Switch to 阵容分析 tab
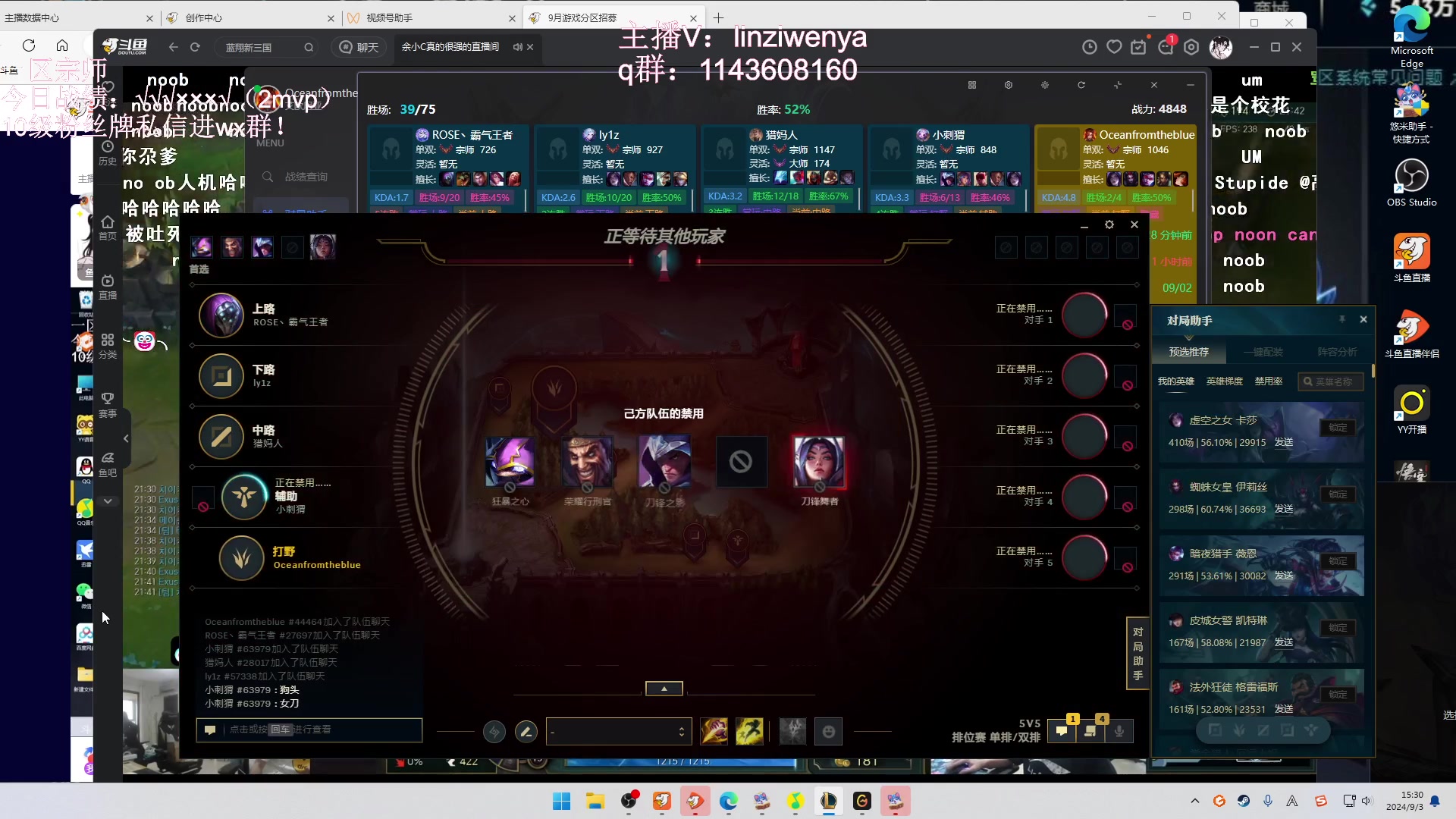 pos(1338,352)
